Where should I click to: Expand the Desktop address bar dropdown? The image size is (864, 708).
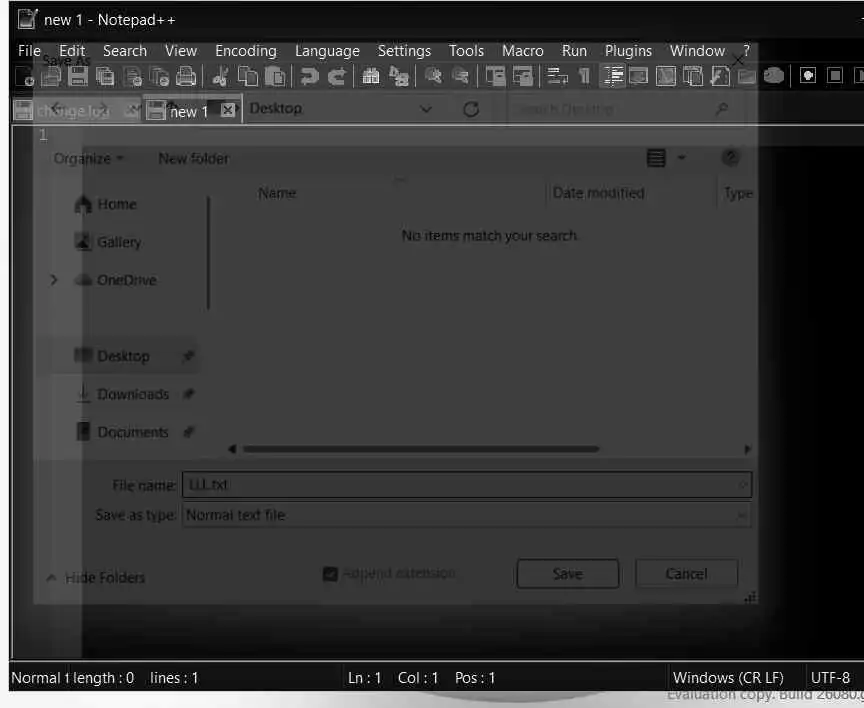pyautogui.click(x=425, y=109)
